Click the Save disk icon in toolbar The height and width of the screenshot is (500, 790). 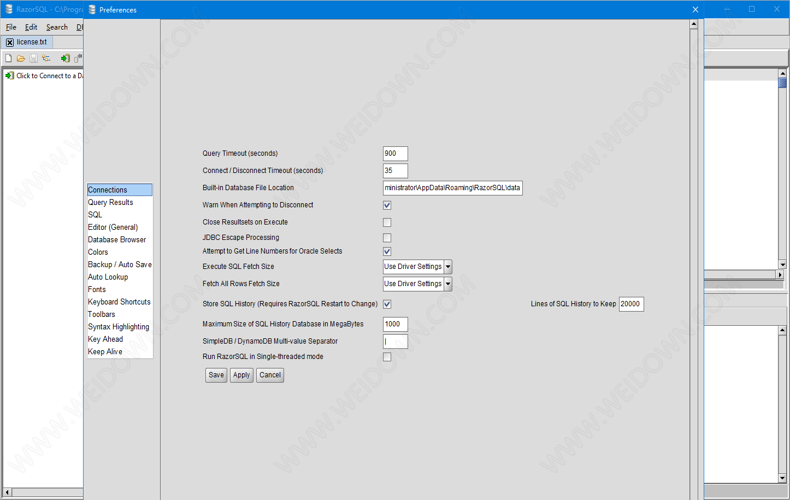[x=33, y=58]
